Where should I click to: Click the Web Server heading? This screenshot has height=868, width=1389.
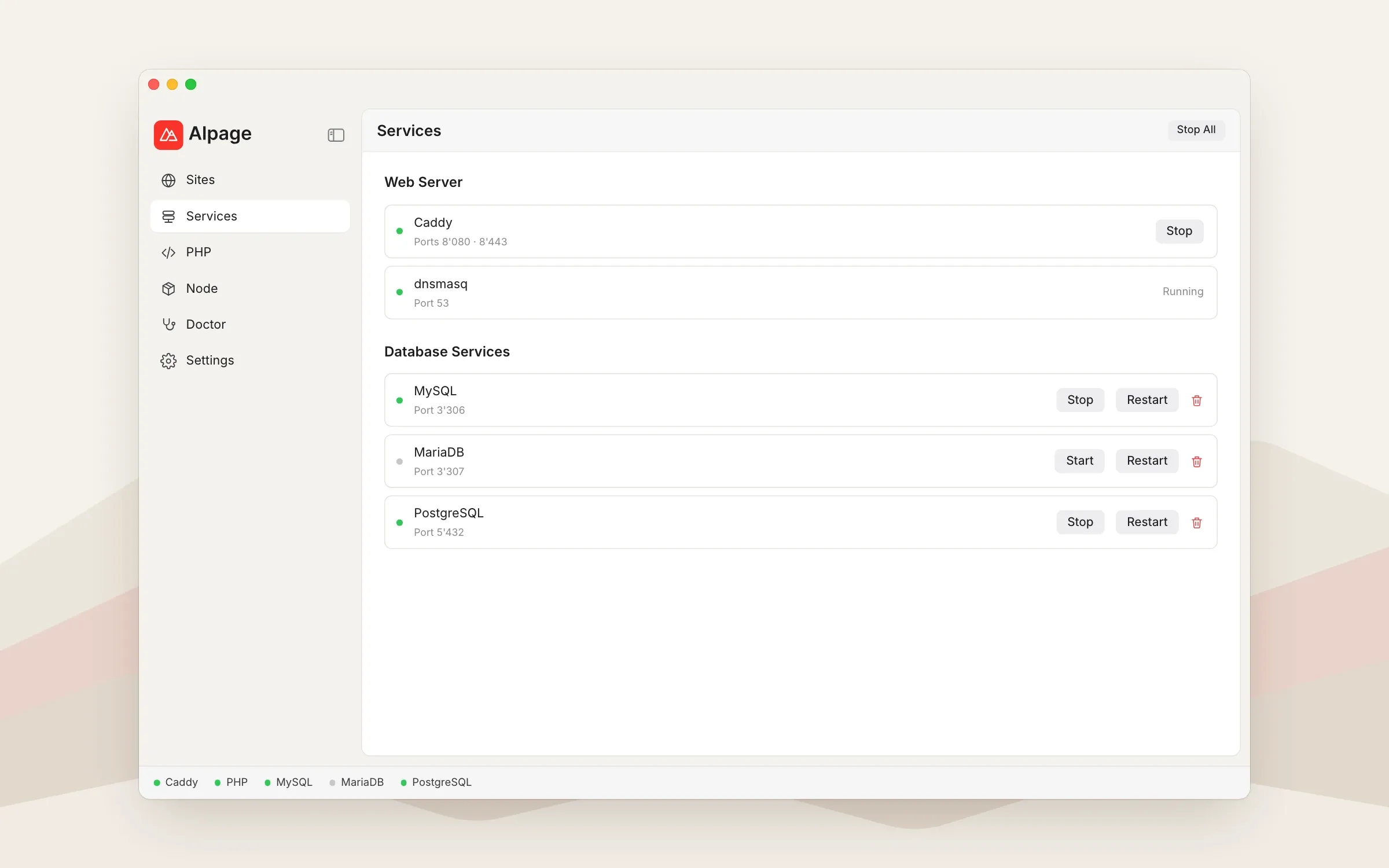coord(423,182)
